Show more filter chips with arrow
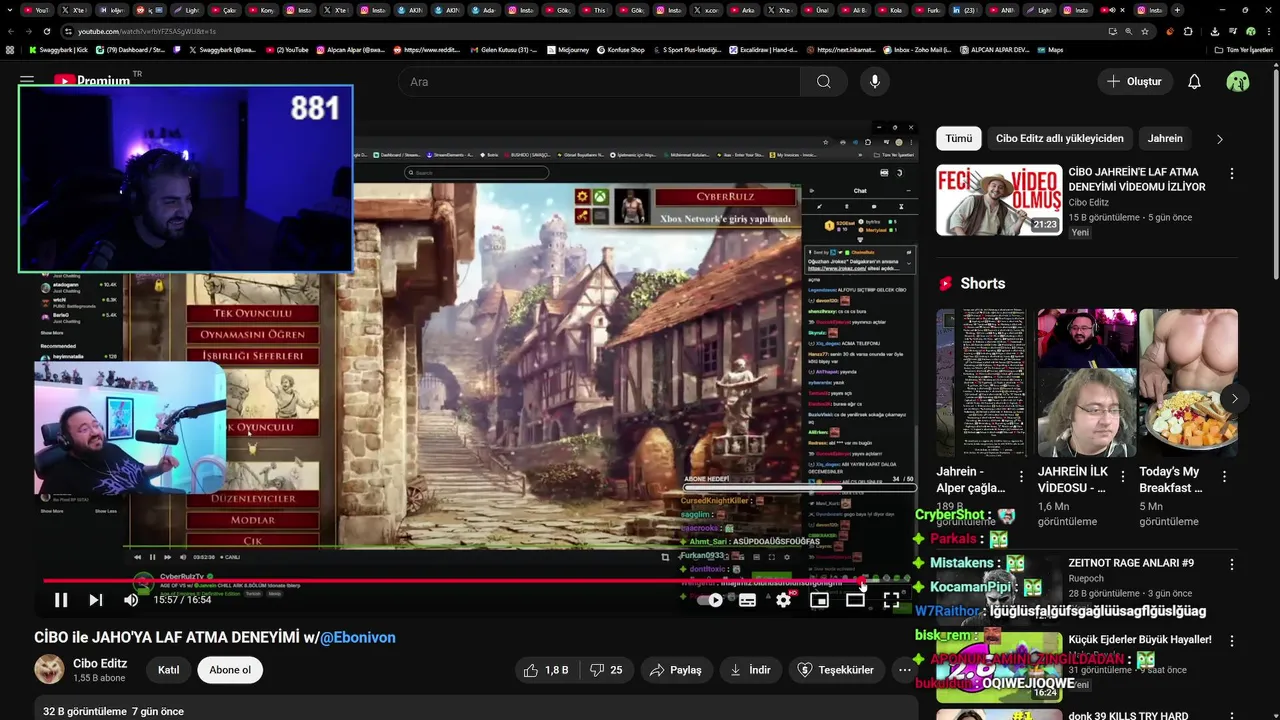The image size is (1280, 720). point(1219,139)
